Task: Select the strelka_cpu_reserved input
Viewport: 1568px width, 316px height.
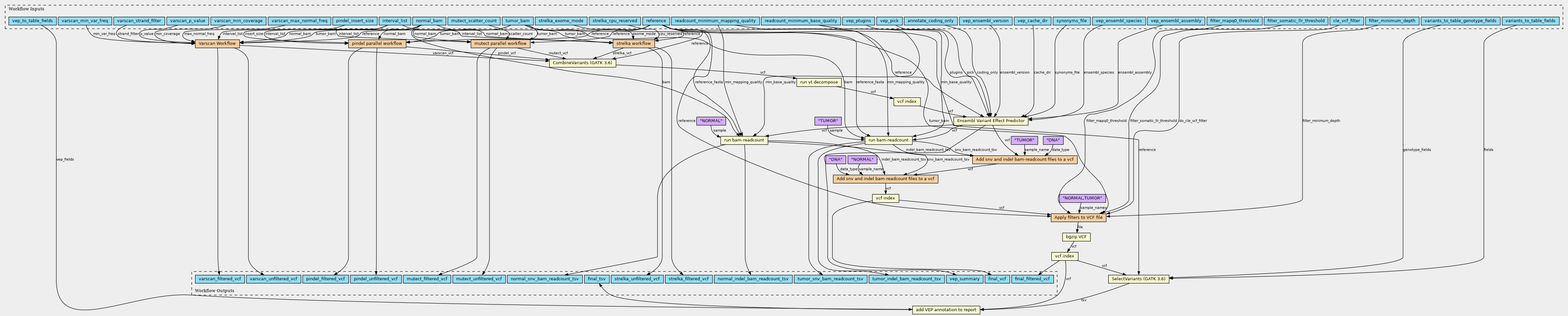Action: 615,21
